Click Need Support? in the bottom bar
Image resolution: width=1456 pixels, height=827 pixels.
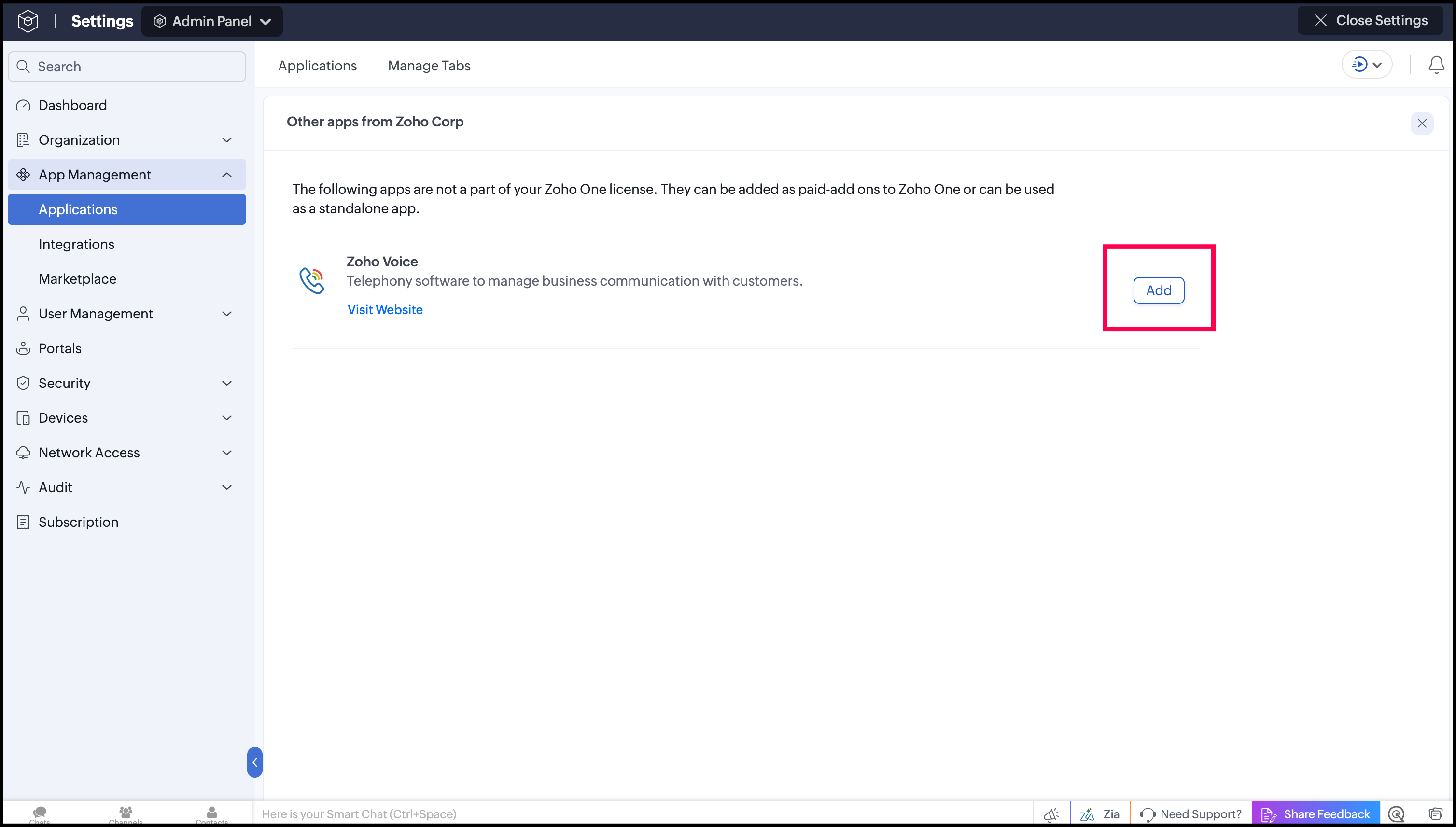(x=1191, y=814)
